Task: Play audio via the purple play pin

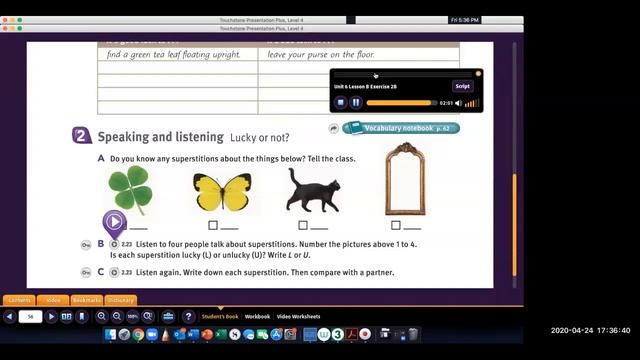Action: coord(114,222)
